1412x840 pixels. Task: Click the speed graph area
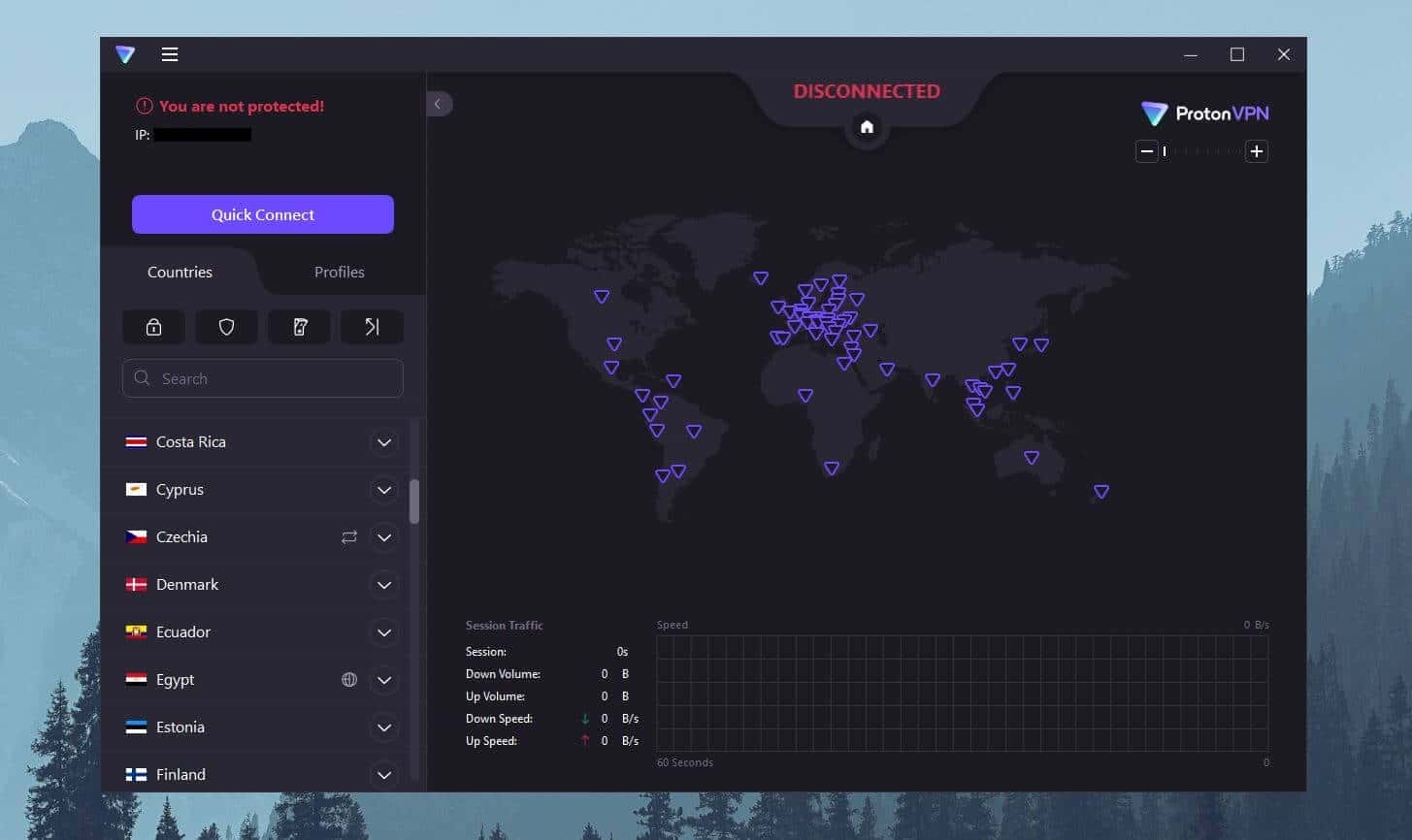pyautogui.click(x=963, y=695)
